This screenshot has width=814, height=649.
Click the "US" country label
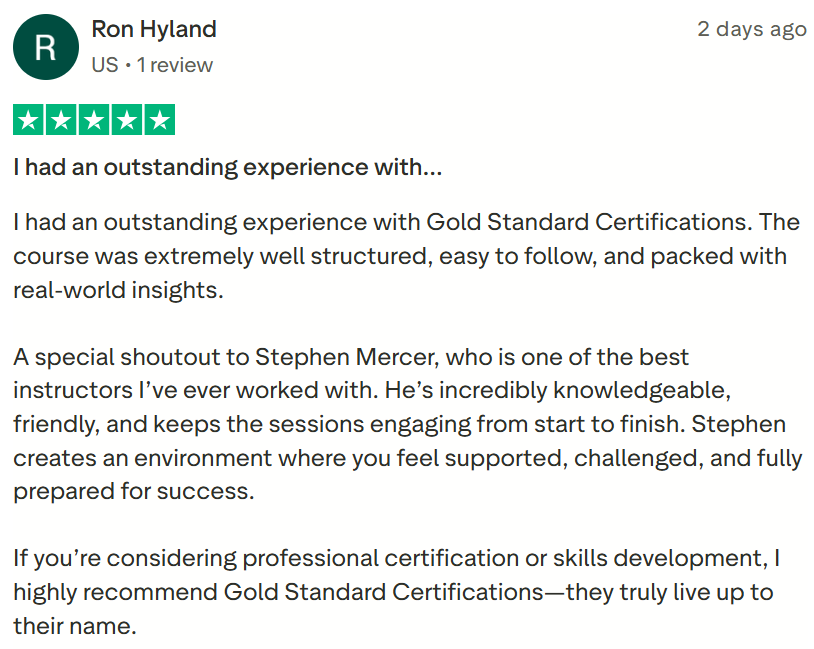pos(104,65)
